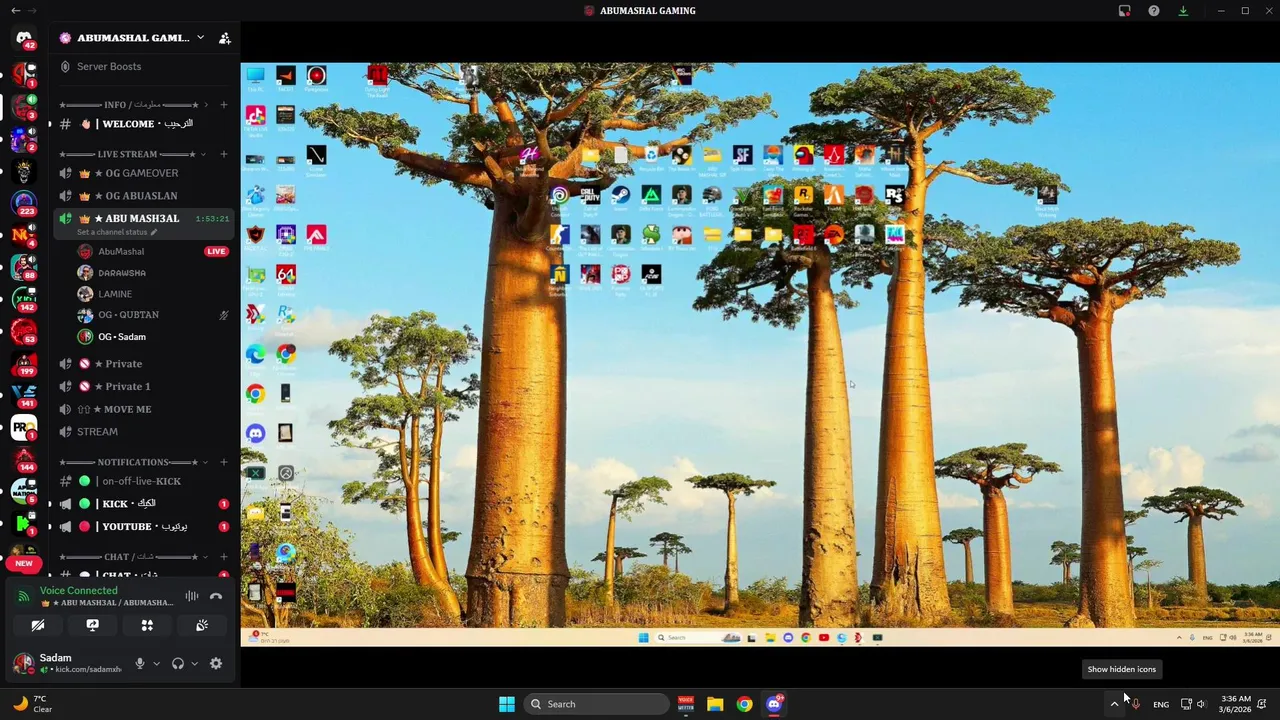The height and width of the screenshot is (720, 1280).
Task: Collapse the CHAT category
Action: tap(205, 557)
